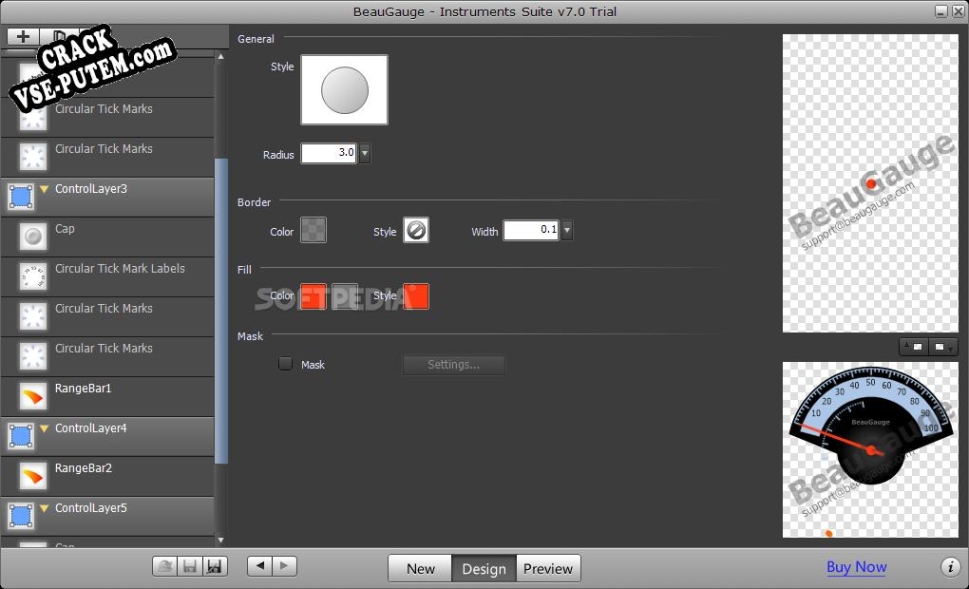Click the Border Style none icon
Viewport: 969px width, 589px height.
[416, 231]
